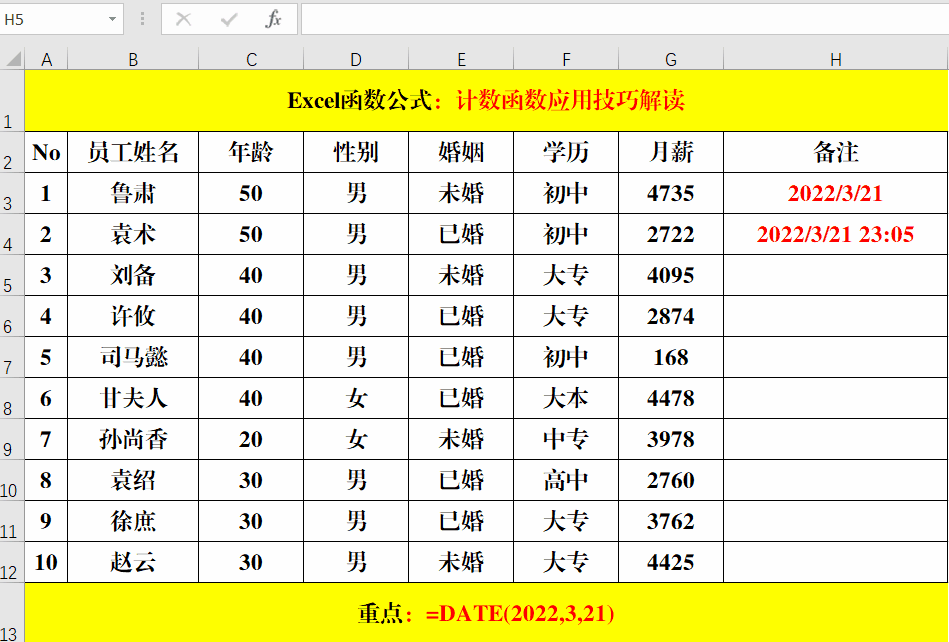Expand the Name Box dropdown arrow
The image size is (949, 642).
pos(112,19)
